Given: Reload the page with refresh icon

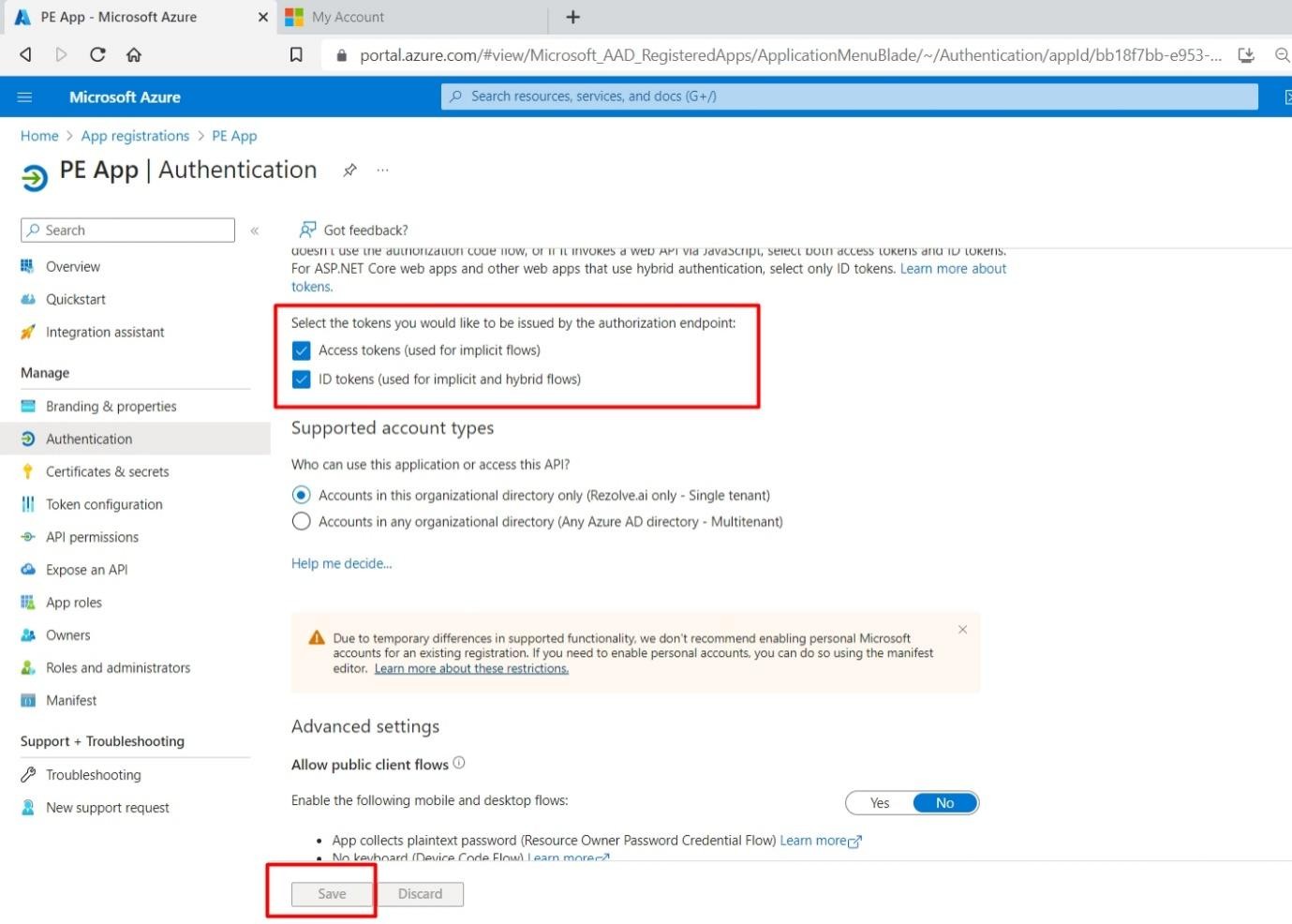Looking at the screenshot, I should tap(97, 55).
